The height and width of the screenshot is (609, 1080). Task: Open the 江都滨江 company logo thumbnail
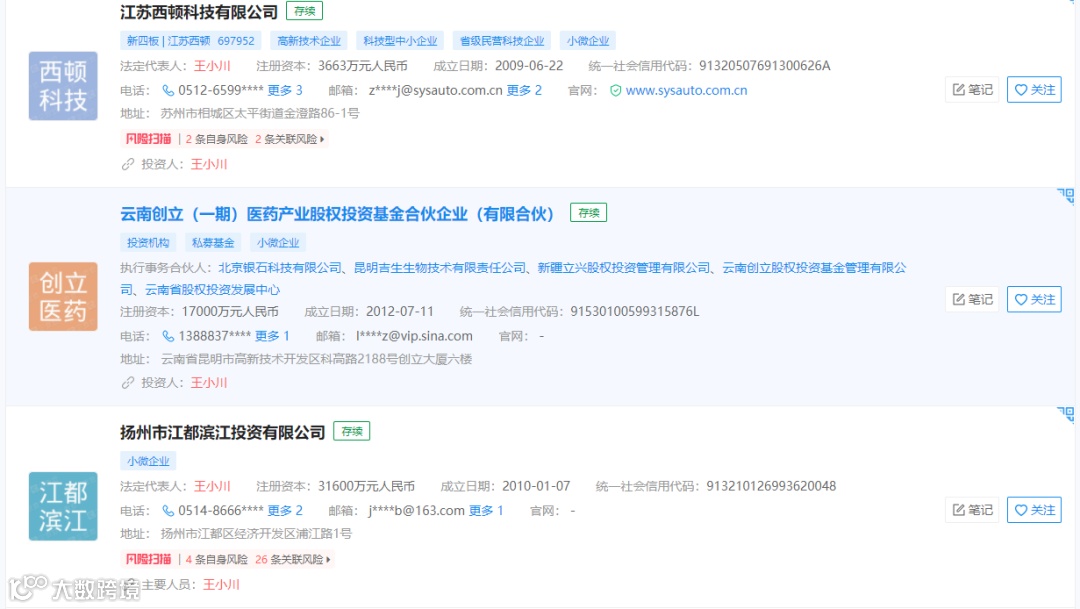click(x=63, y=506)
